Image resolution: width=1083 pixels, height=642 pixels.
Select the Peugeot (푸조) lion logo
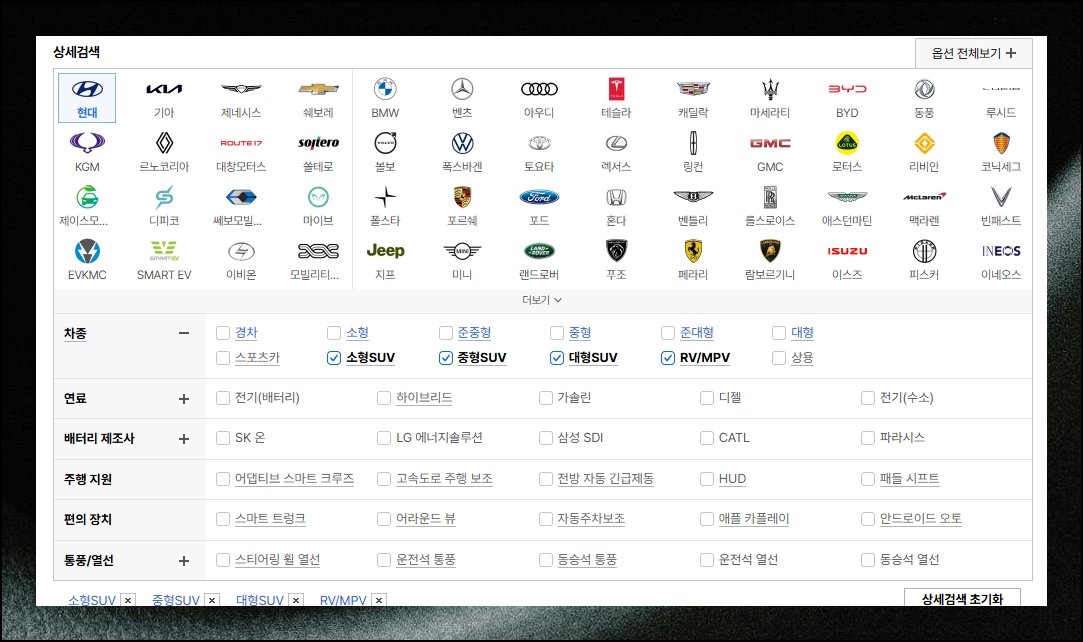(x=616, y=251)
